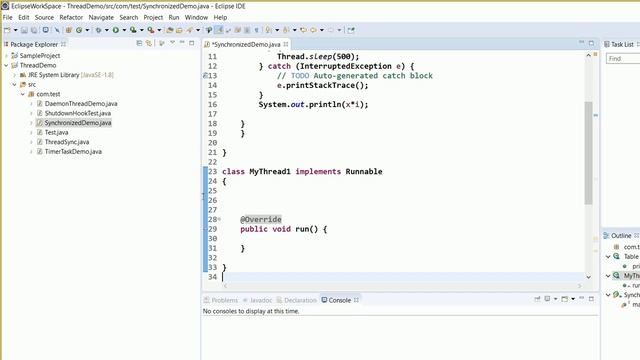Select TimerTaskDemo.java file

[73, 151]
